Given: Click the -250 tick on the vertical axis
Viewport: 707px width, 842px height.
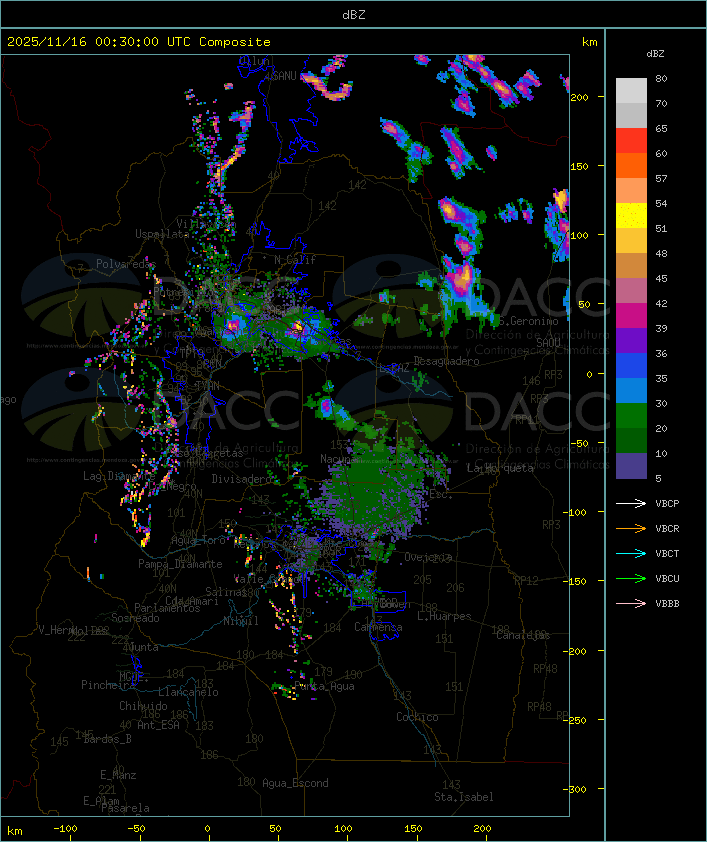Looking at the screenshot, I should pyautogui.click(x=574, y=720).
